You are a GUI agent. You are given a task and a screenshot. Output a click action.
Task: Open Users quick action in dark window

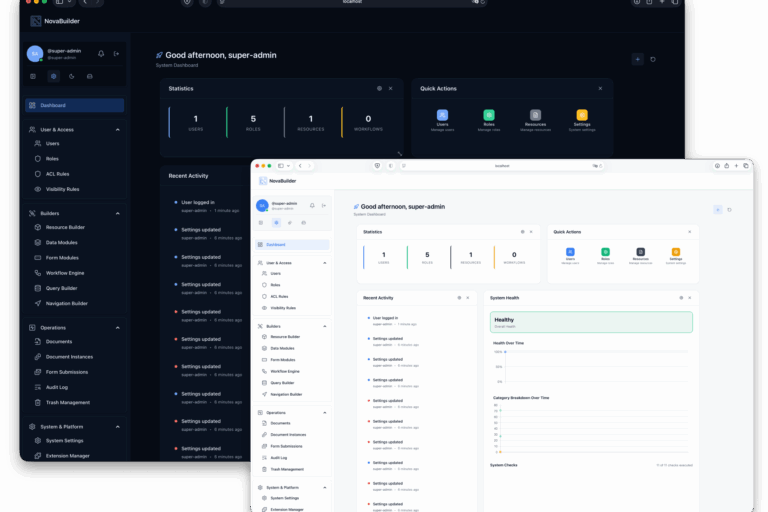442,120
